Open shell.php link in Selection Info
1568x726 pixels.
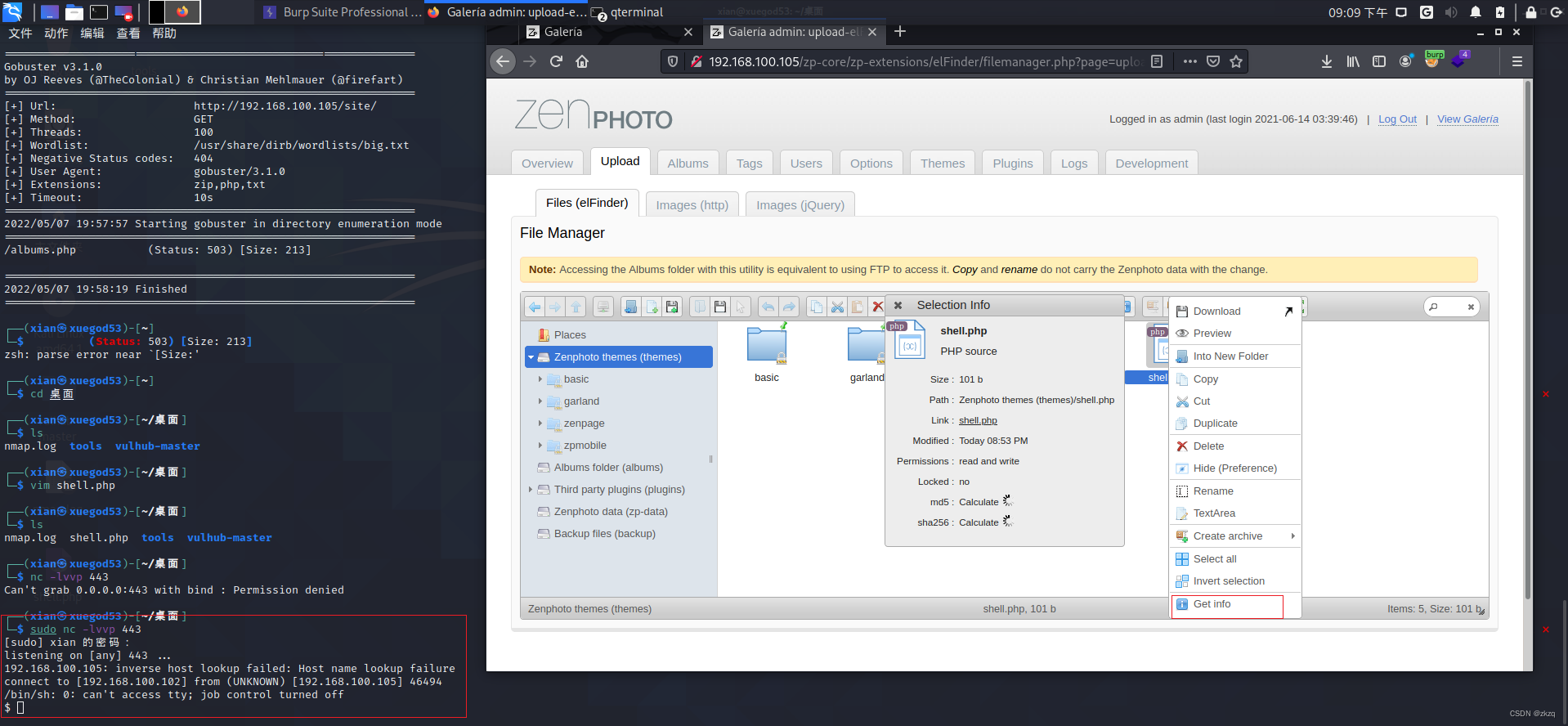[x=978, y=420]
